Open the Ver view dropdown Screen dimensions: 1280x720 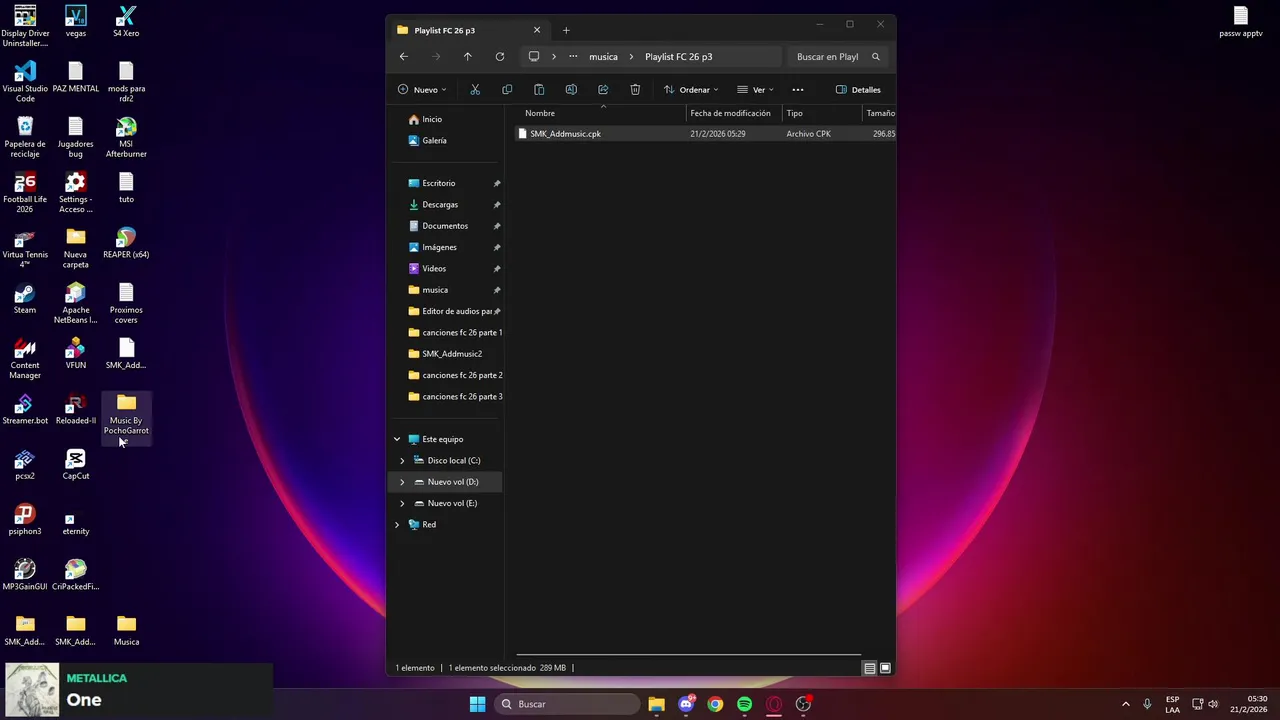click(x=756, y=90)
